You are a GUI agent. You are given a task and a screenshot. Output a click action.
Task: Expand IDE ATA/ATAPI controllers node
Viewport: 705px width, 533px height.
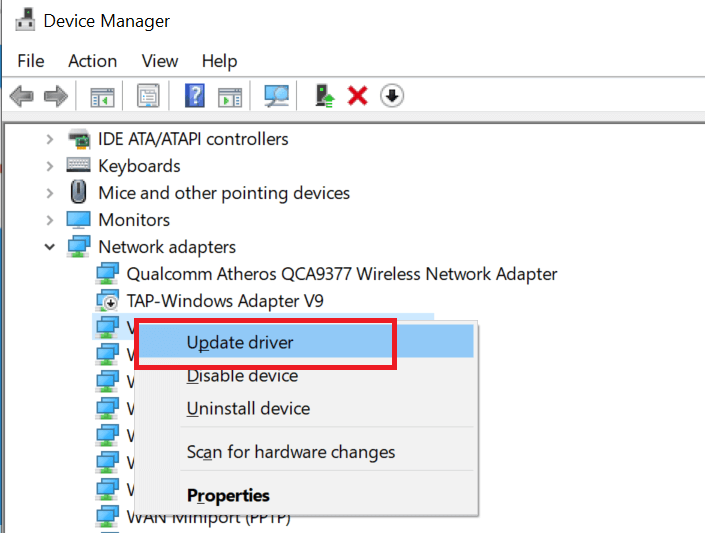(x=50, y=139)
